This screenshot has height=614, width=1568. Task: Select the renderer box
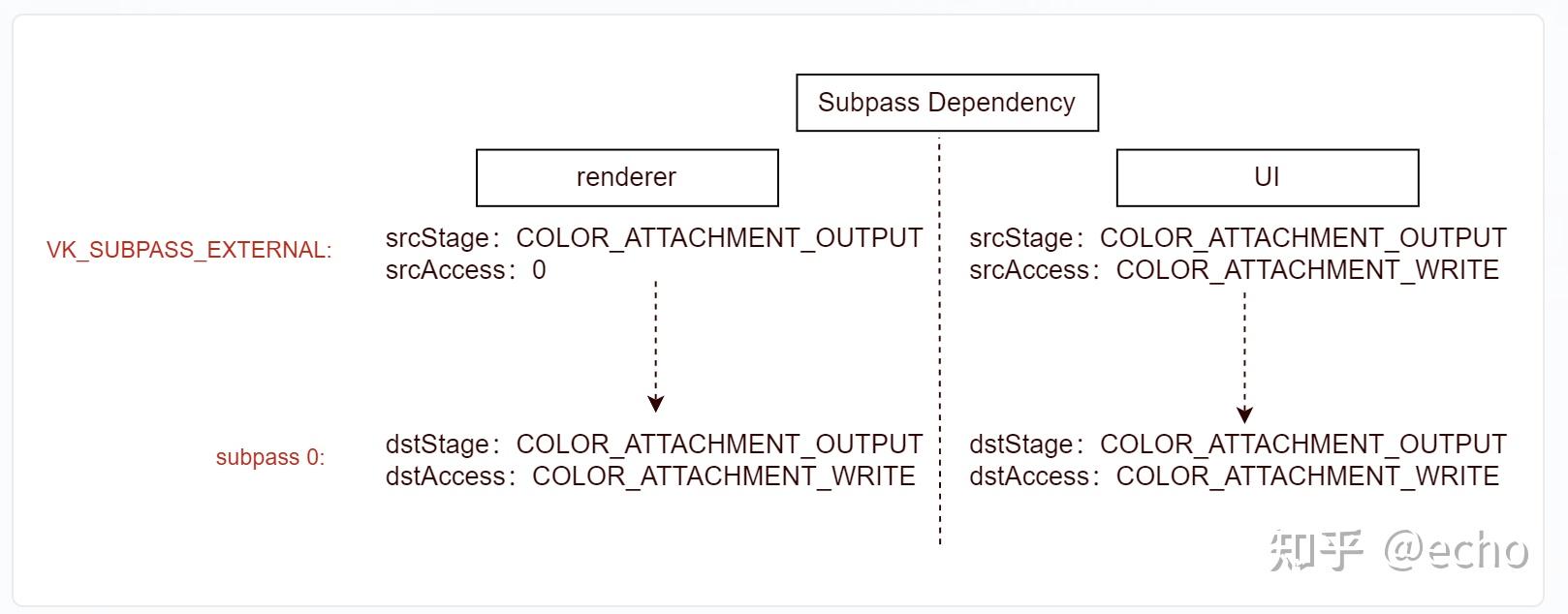pos(627,177)
